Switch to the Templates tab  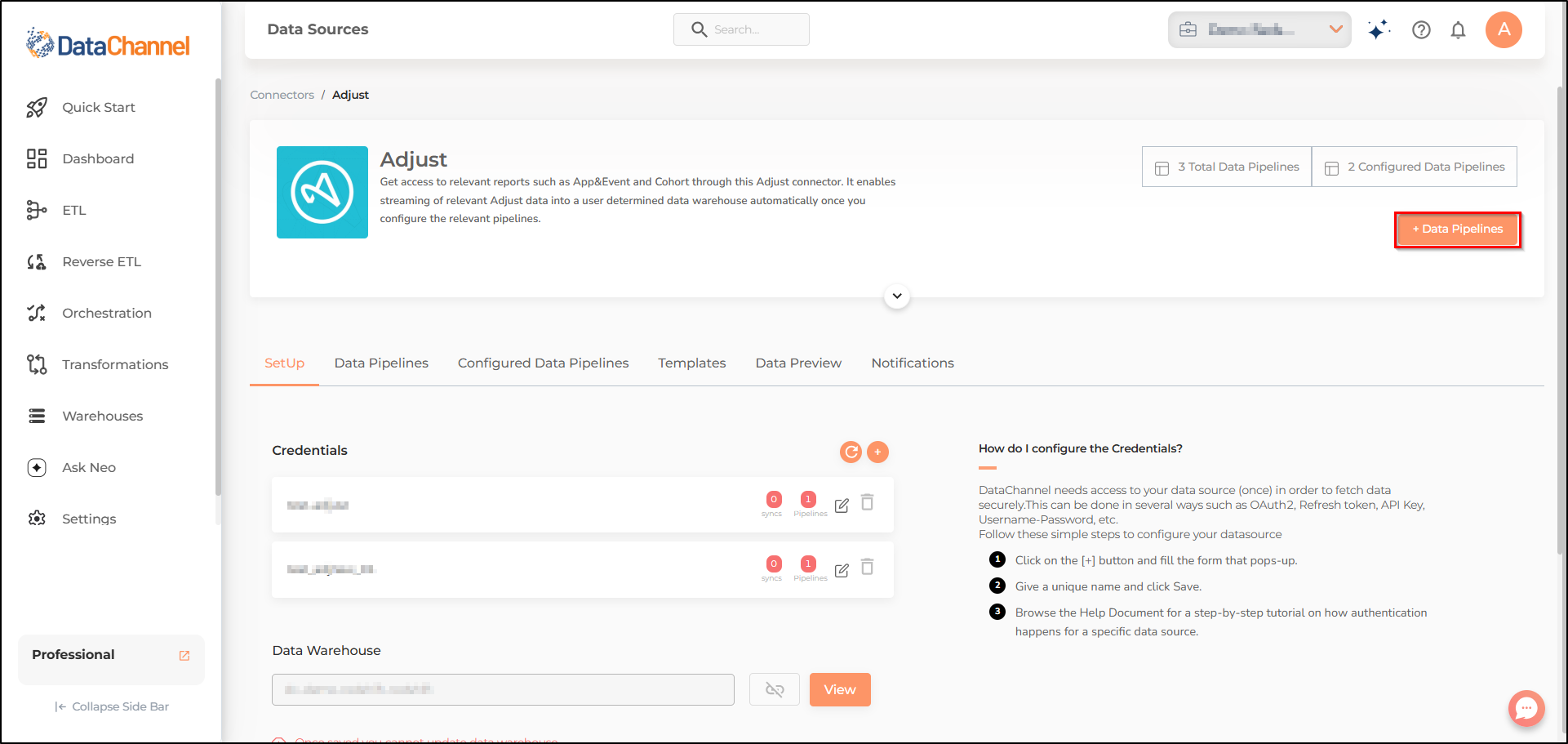pos(691,363)
